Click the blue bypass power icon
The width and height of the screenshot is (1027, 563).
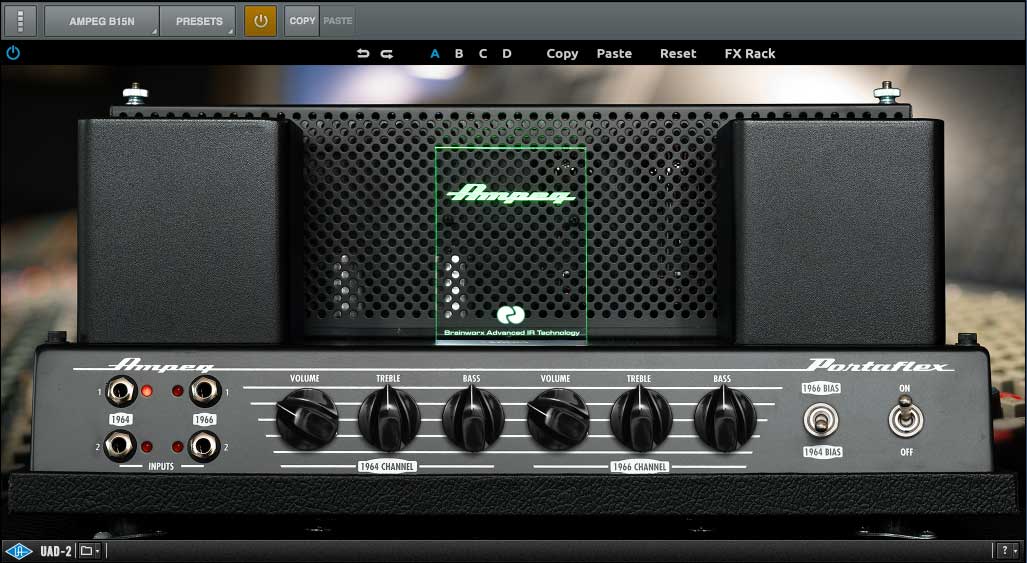(13, 53)
